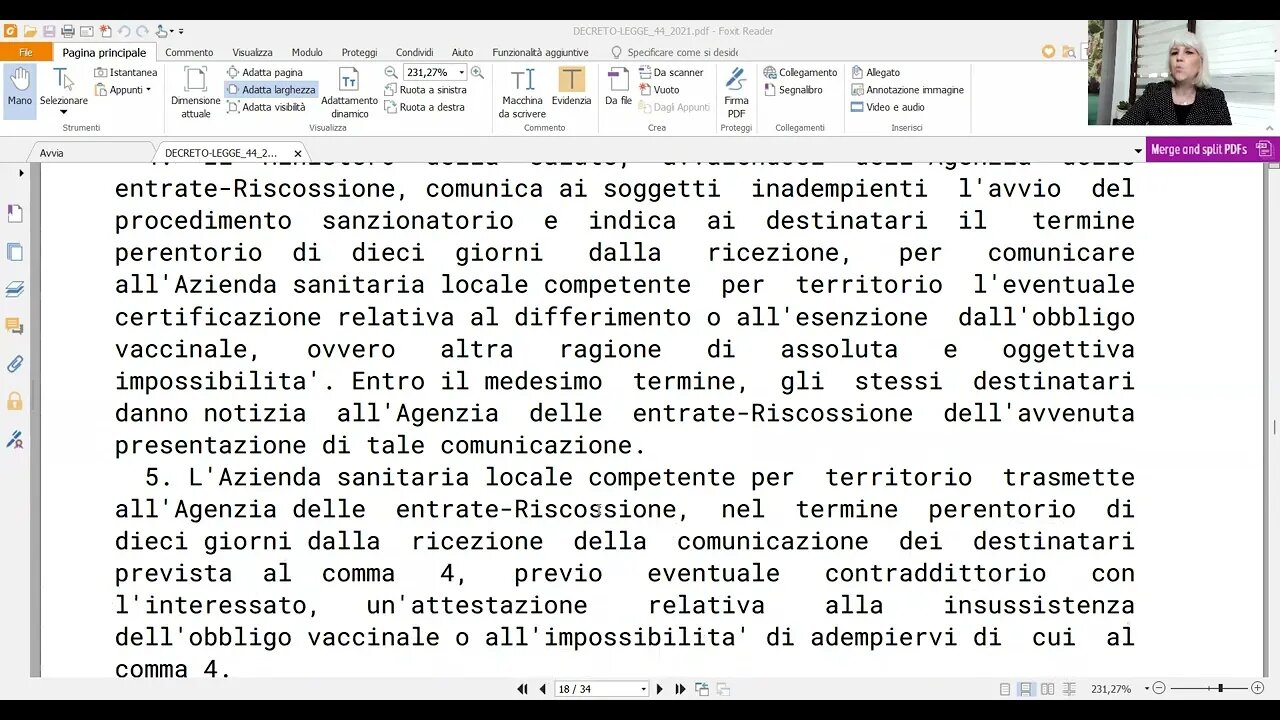Viewport: 1280px width, 720px height.
Task: Go to the last page
Action: point(680,689)
